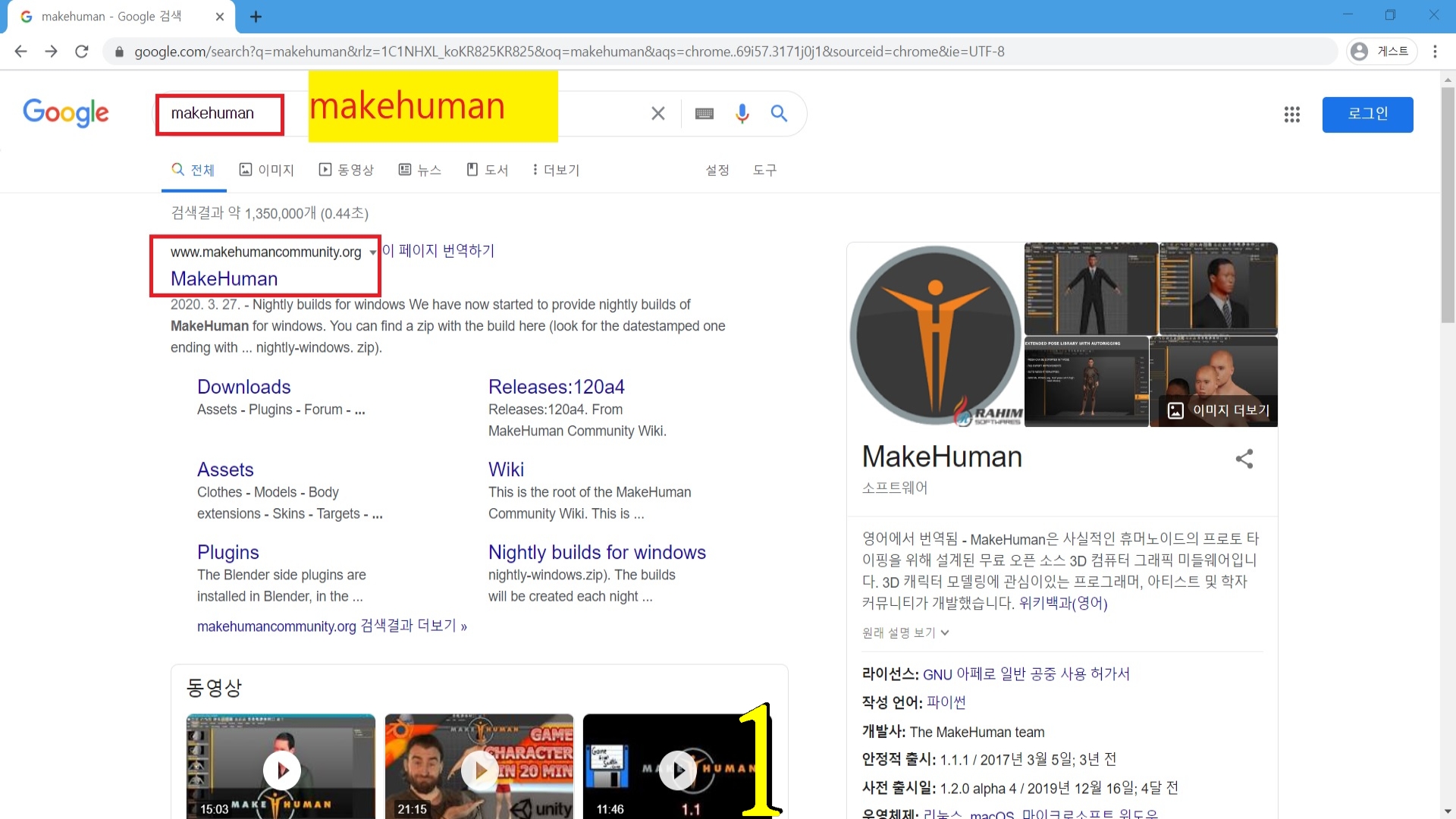Open the 파이썬 language link
The width and height of the screenshot is (1456, 819).
click(946, 703)
